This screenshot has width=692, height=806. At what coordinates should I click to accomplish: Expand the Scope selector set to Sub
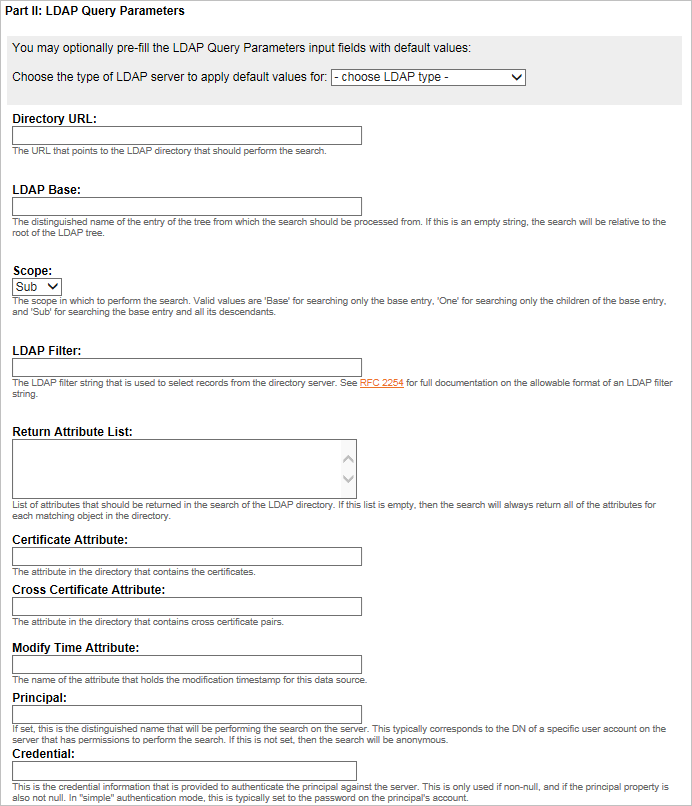pyautogui.click(x=37, y=287)
